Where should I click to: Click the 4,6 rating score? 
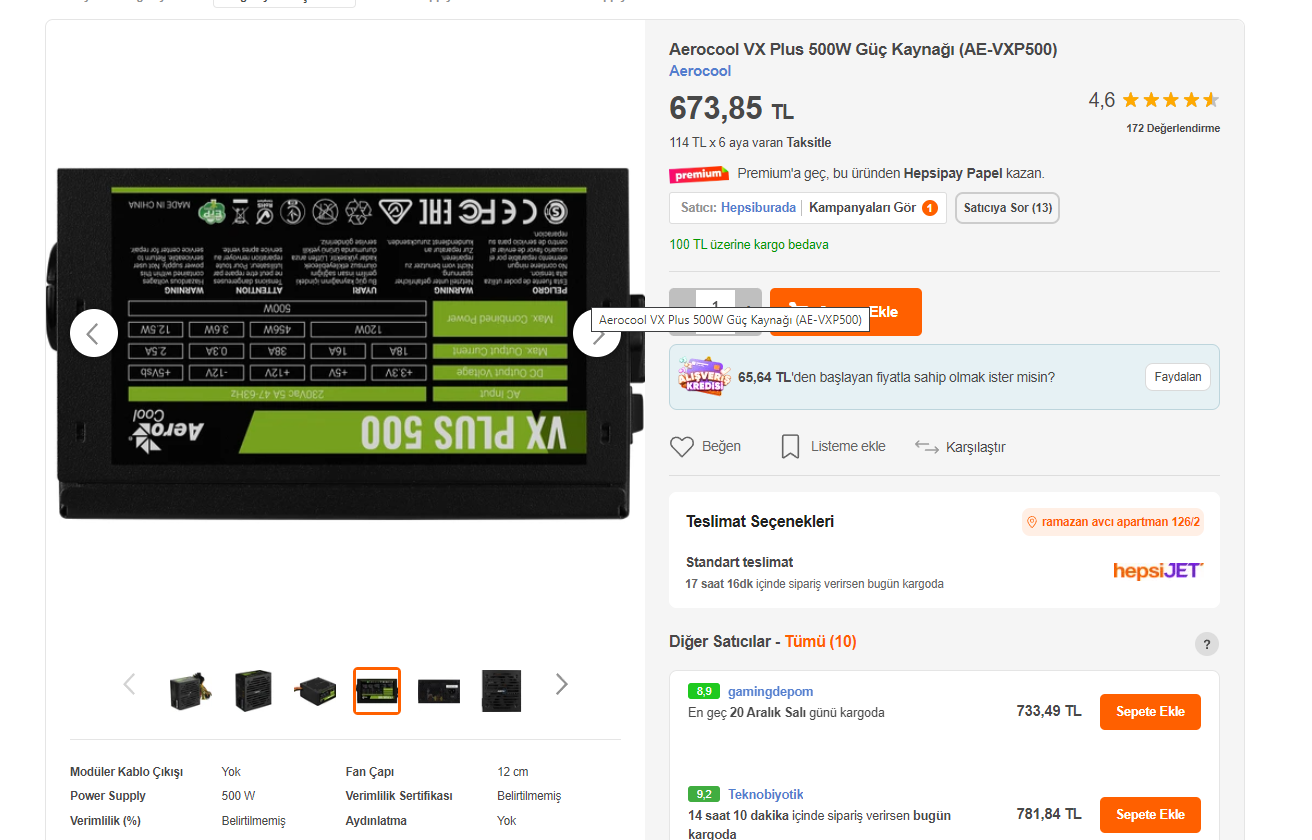[1101, 100]
